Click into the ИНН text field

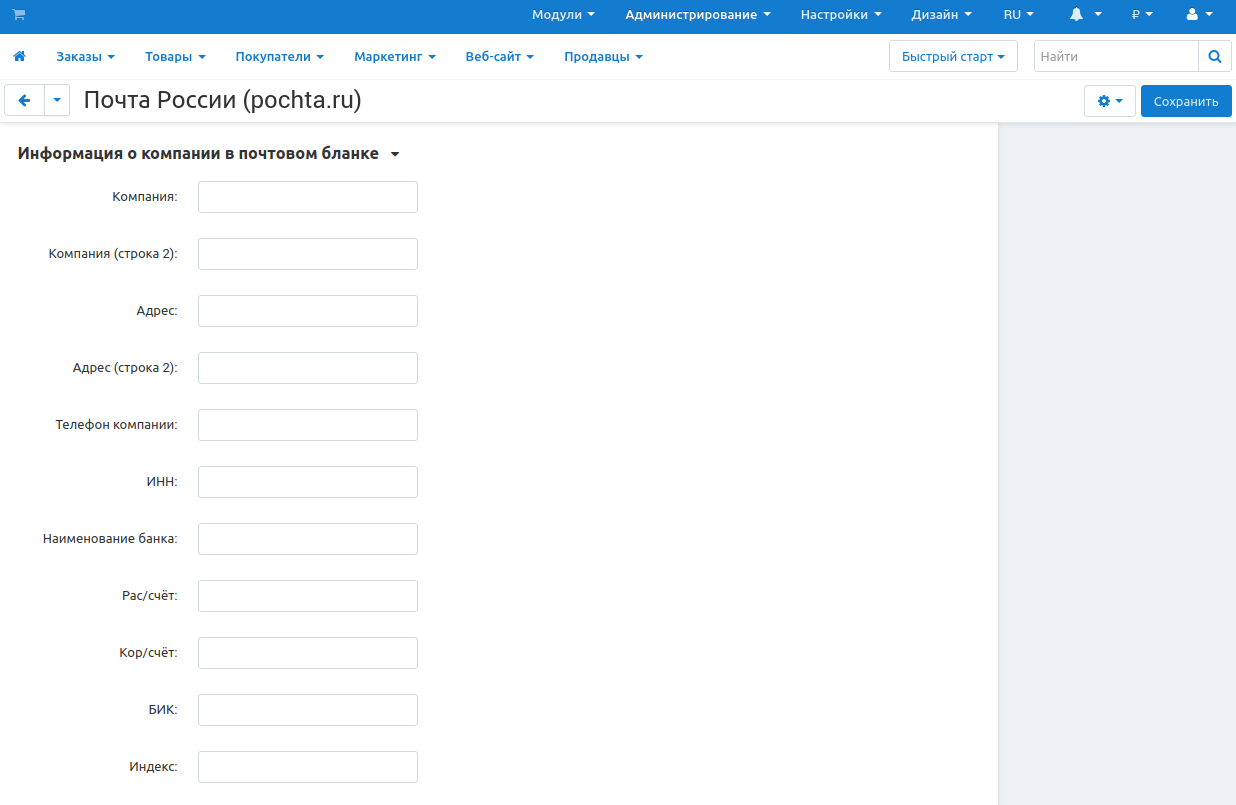(308, 482)
